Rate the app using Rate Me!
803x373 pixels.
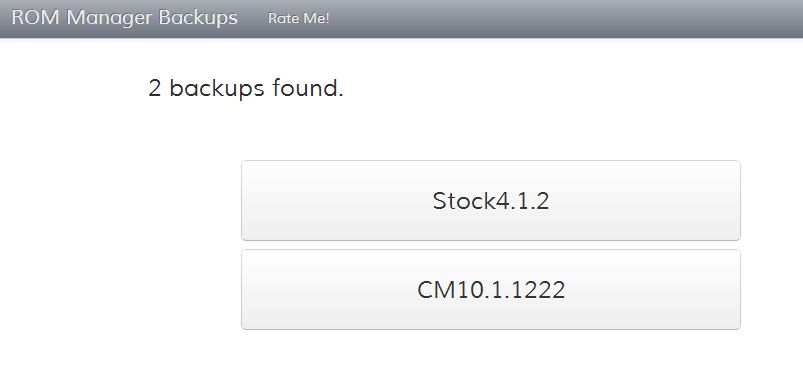pos(299,18)
